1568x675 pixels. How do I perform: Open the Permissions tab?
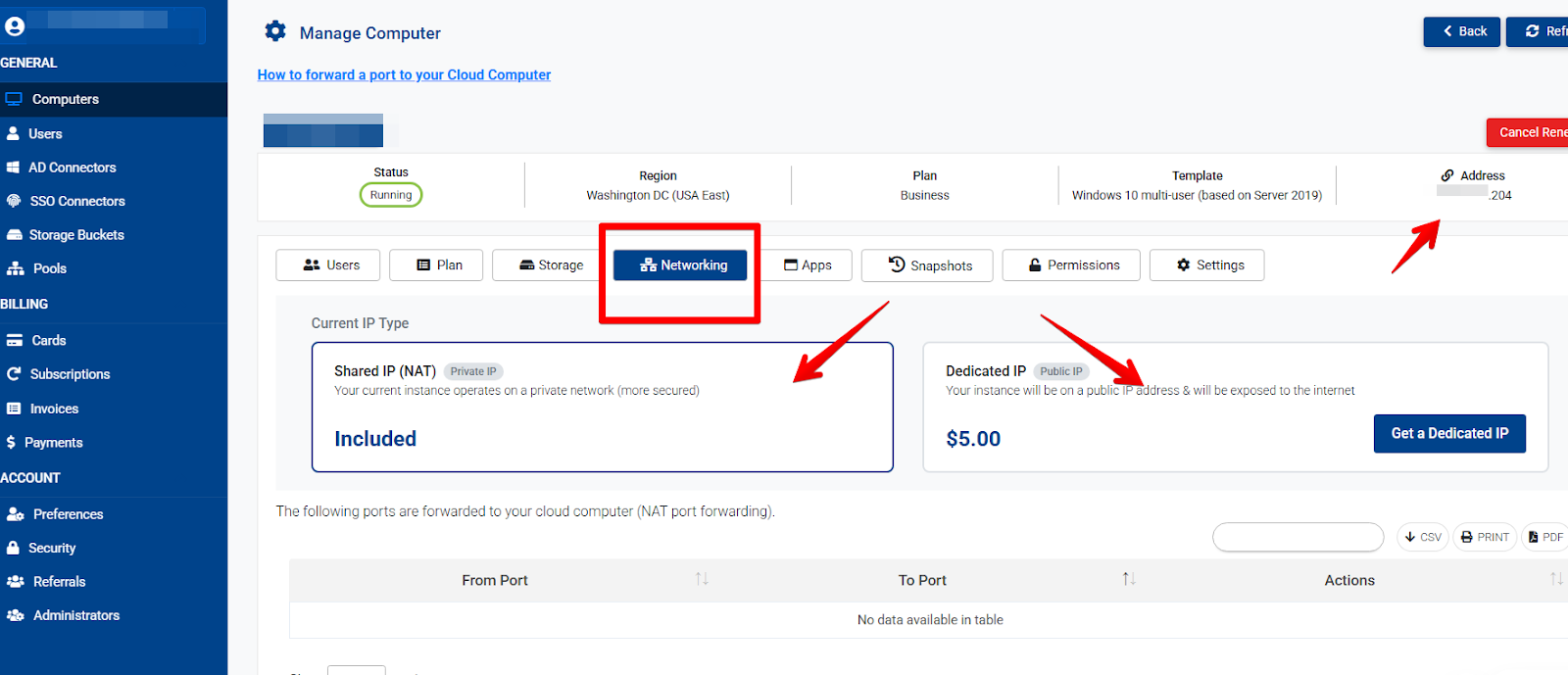tap(1071, 265)
